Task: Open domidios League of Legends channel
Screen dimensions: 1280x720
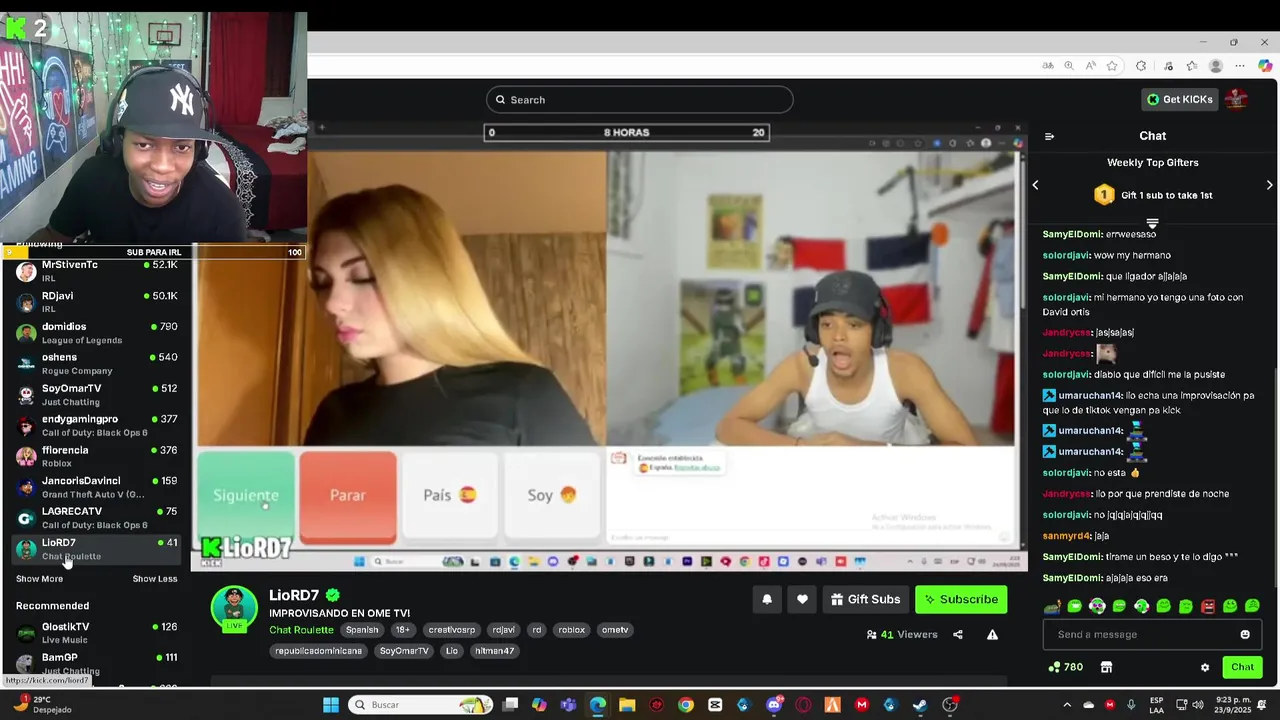Action: click(96, 333)
